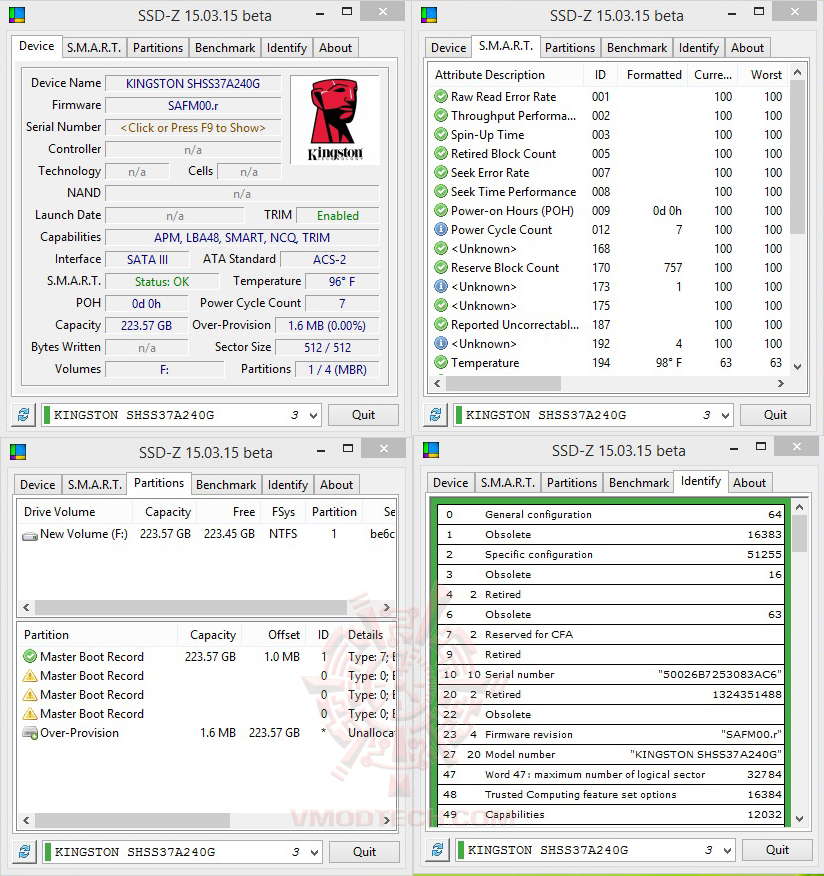Click status icon for Raw Read Error Rate
Viewport: 824px width, 876px height.
pos(441,97)
